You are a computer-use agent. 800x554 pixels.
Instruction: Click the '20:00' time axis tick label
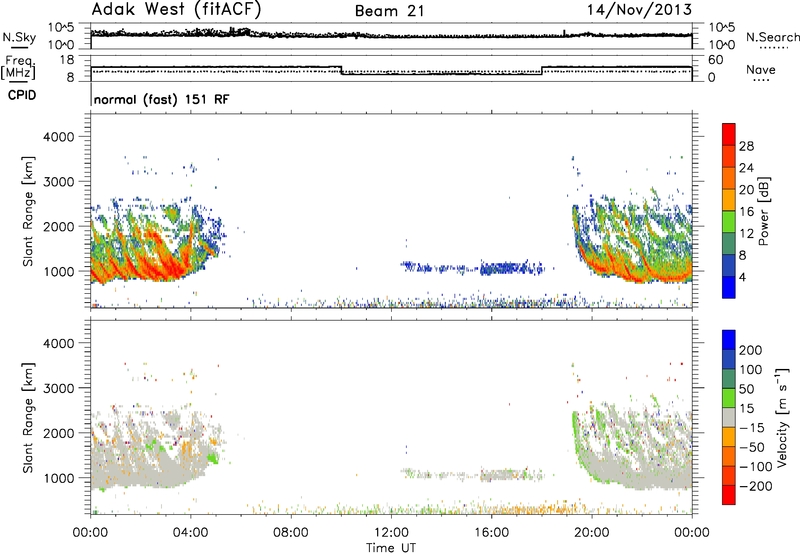[x=591, y=533]
